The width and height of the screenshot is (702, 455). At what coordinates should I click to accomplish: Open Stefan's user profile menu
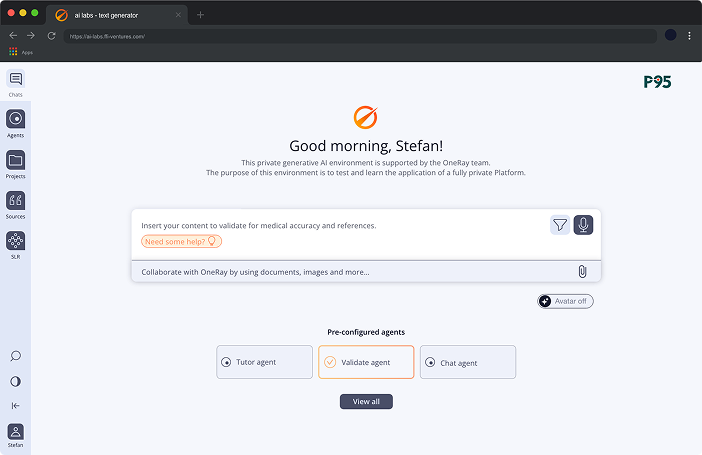(x=15, y=434)
